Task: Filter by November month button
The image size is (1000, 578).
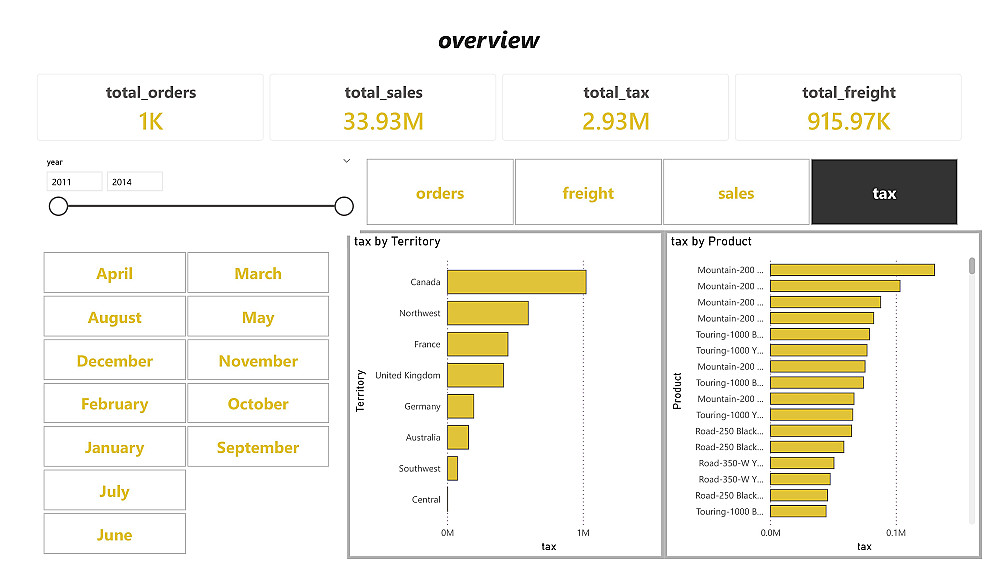Action: pos(258,360)
